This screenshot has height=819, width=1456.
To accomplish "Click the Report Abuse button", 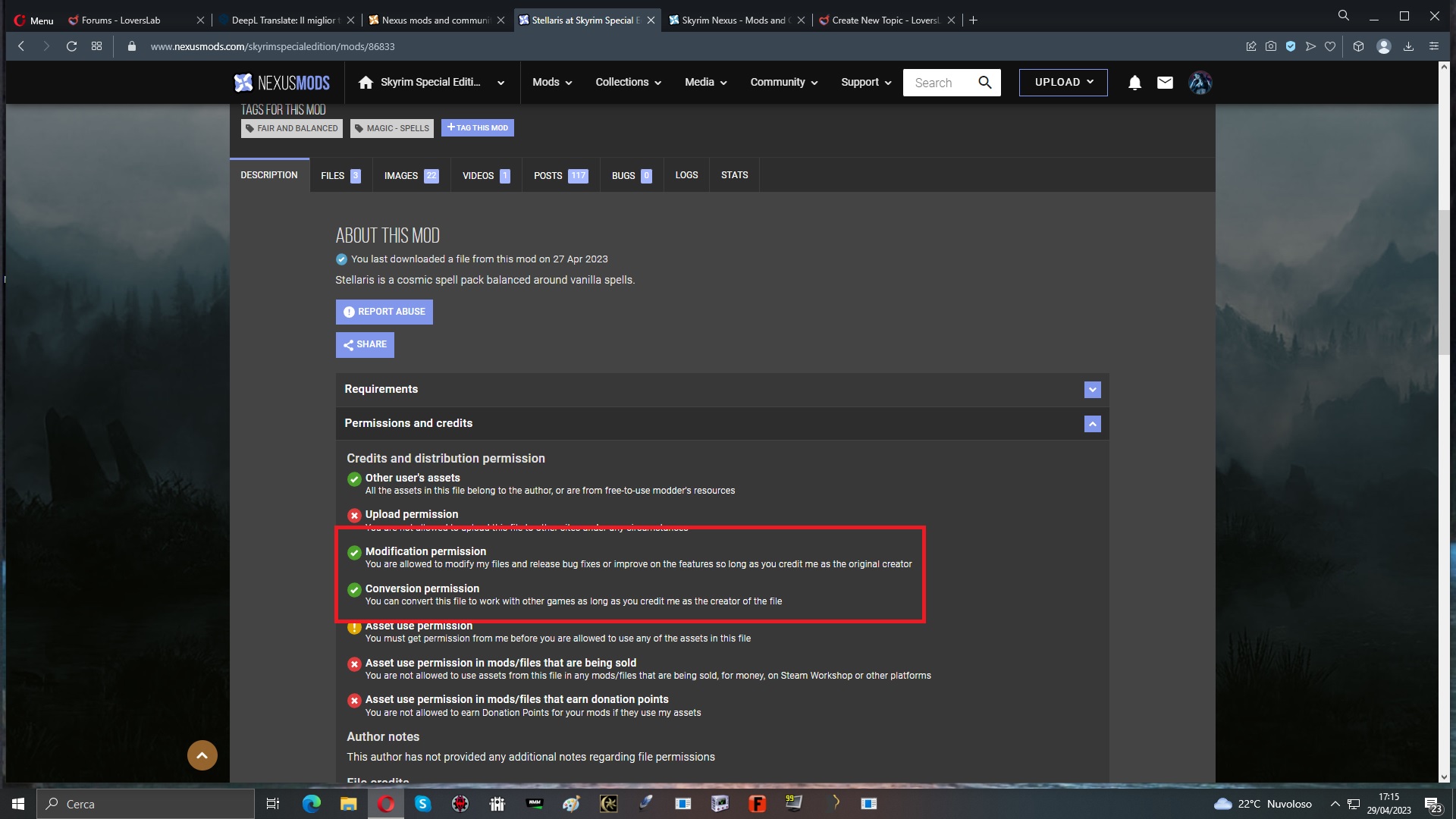I will tap(384, 312).
